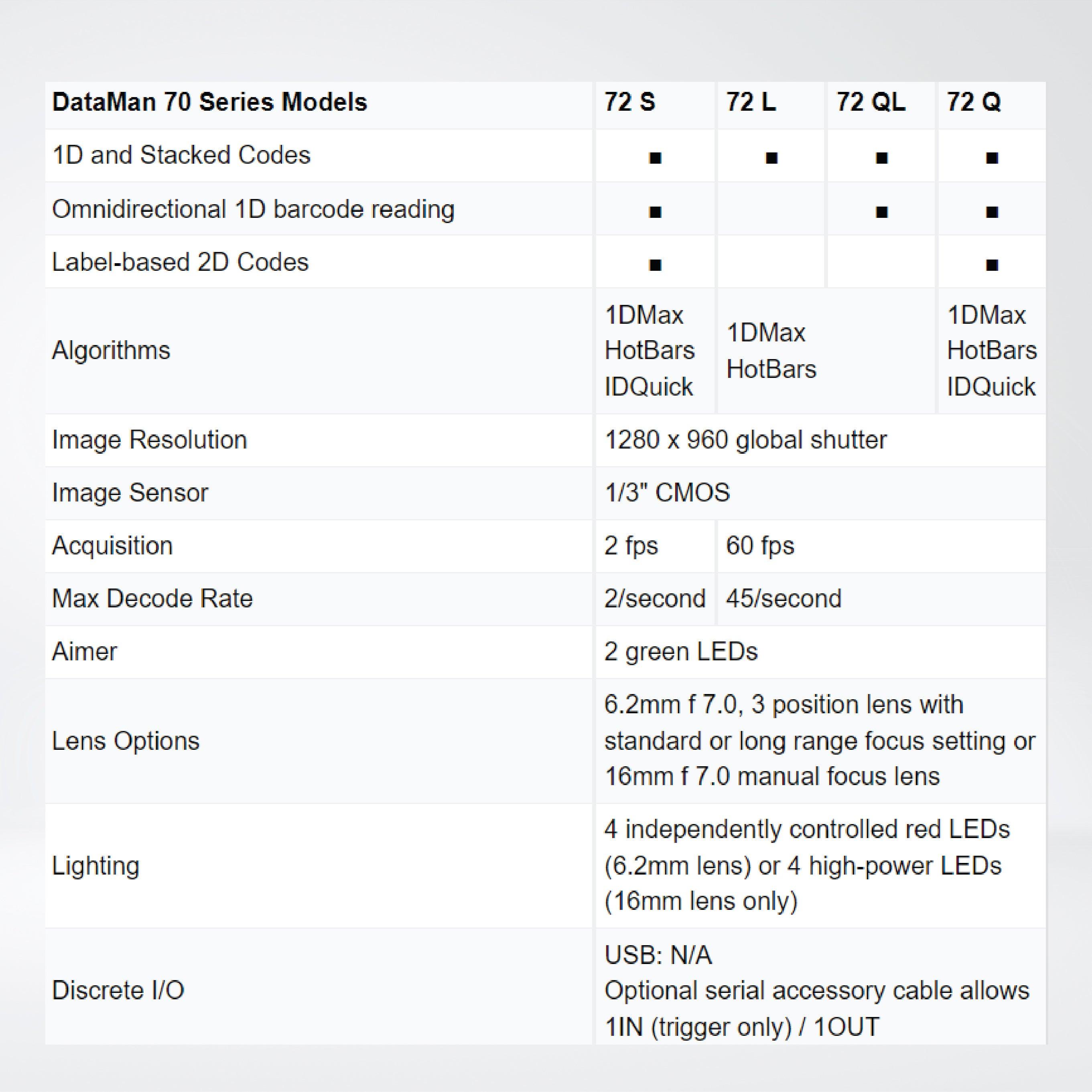
Task: Click the 72 S square in Omnidirectional 1D barcode row
Action: coord(655,212)
